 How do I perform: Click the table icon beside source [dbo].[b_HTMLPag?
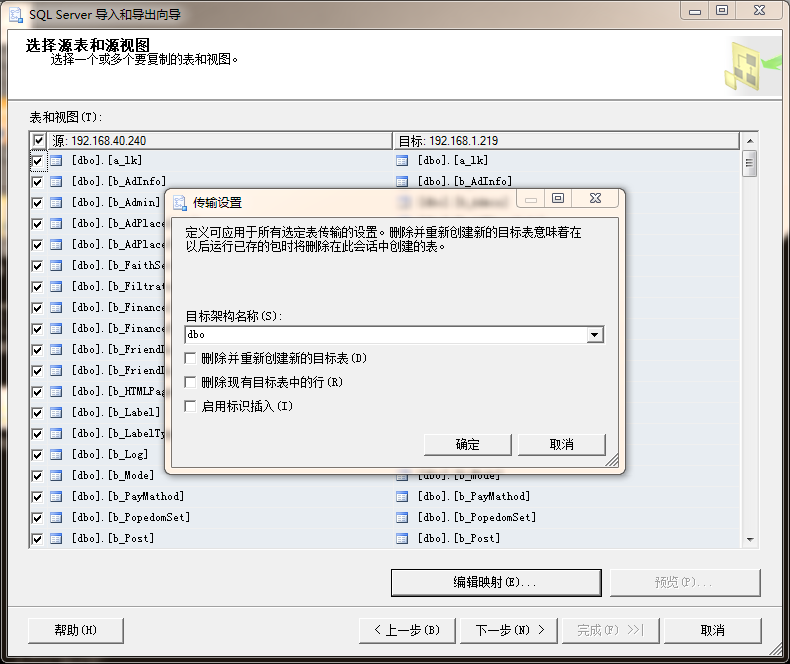click(56, 391)
